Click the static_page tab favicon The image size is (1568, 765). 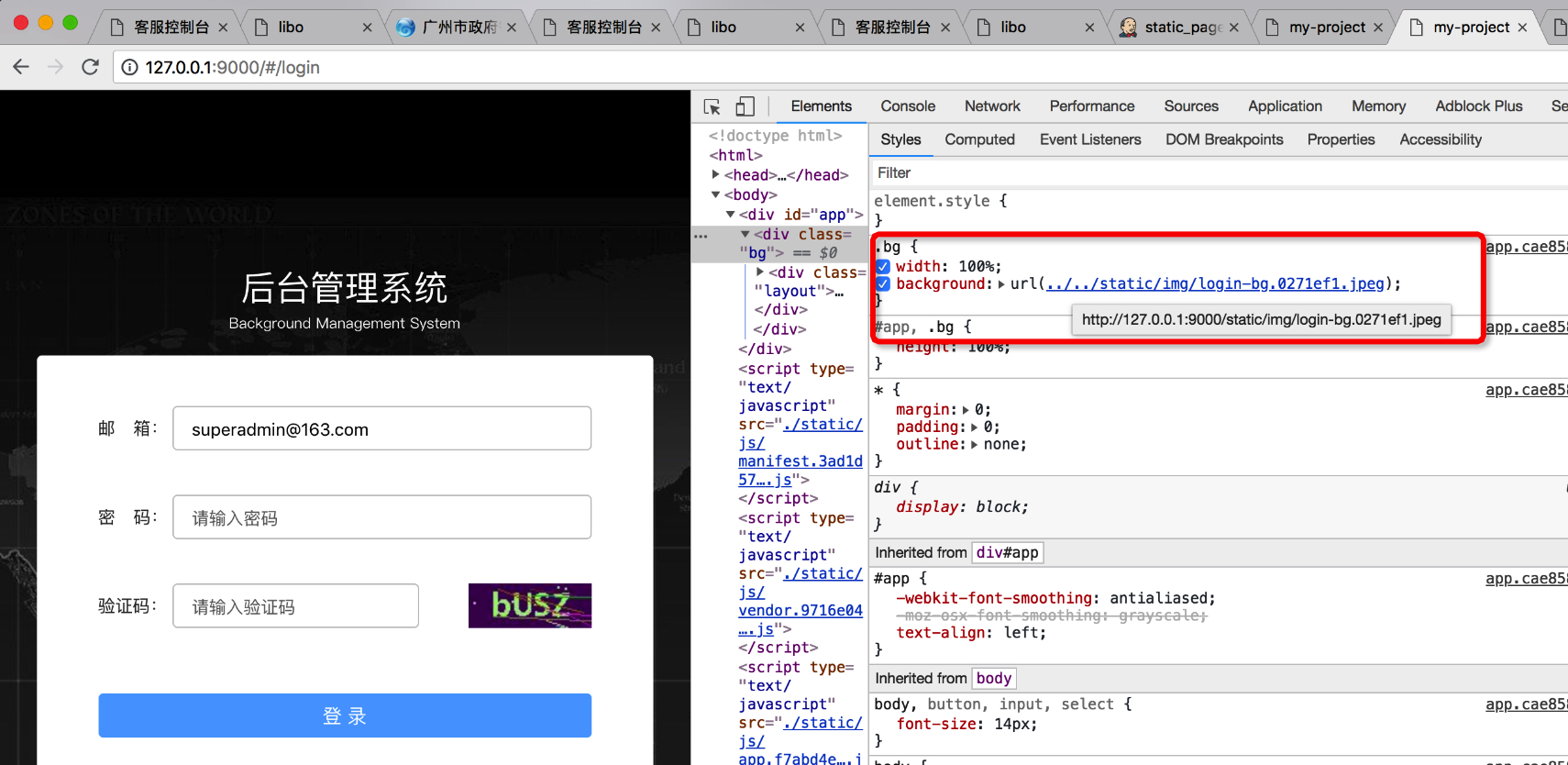point(1128,28)
